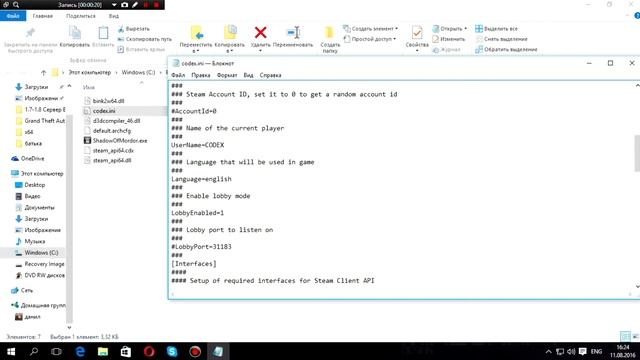Open Notepad Format menu
The height and width of the screenshot is (360, 640).
coord(227,75)
